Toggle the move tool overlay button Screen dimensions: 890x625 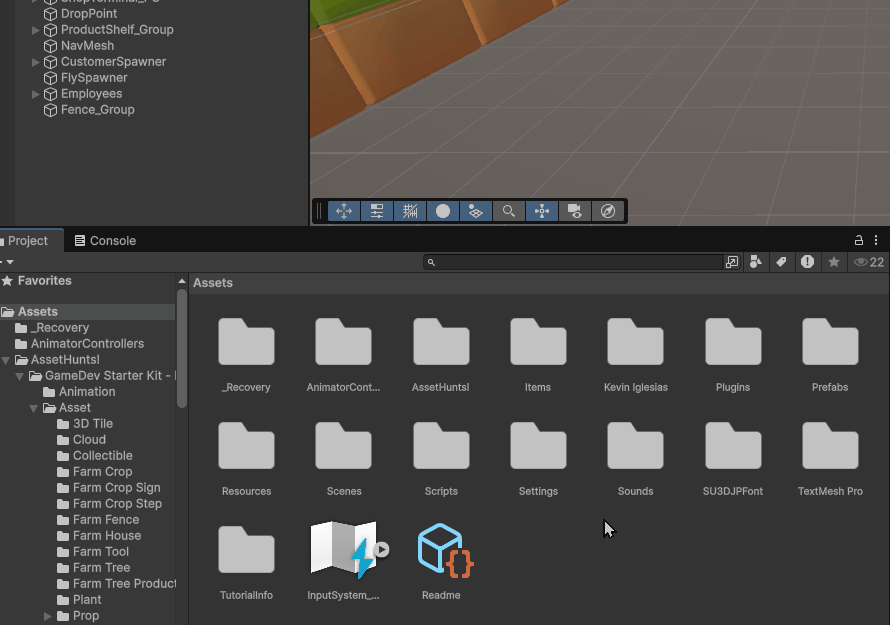(x=344, y=211)
